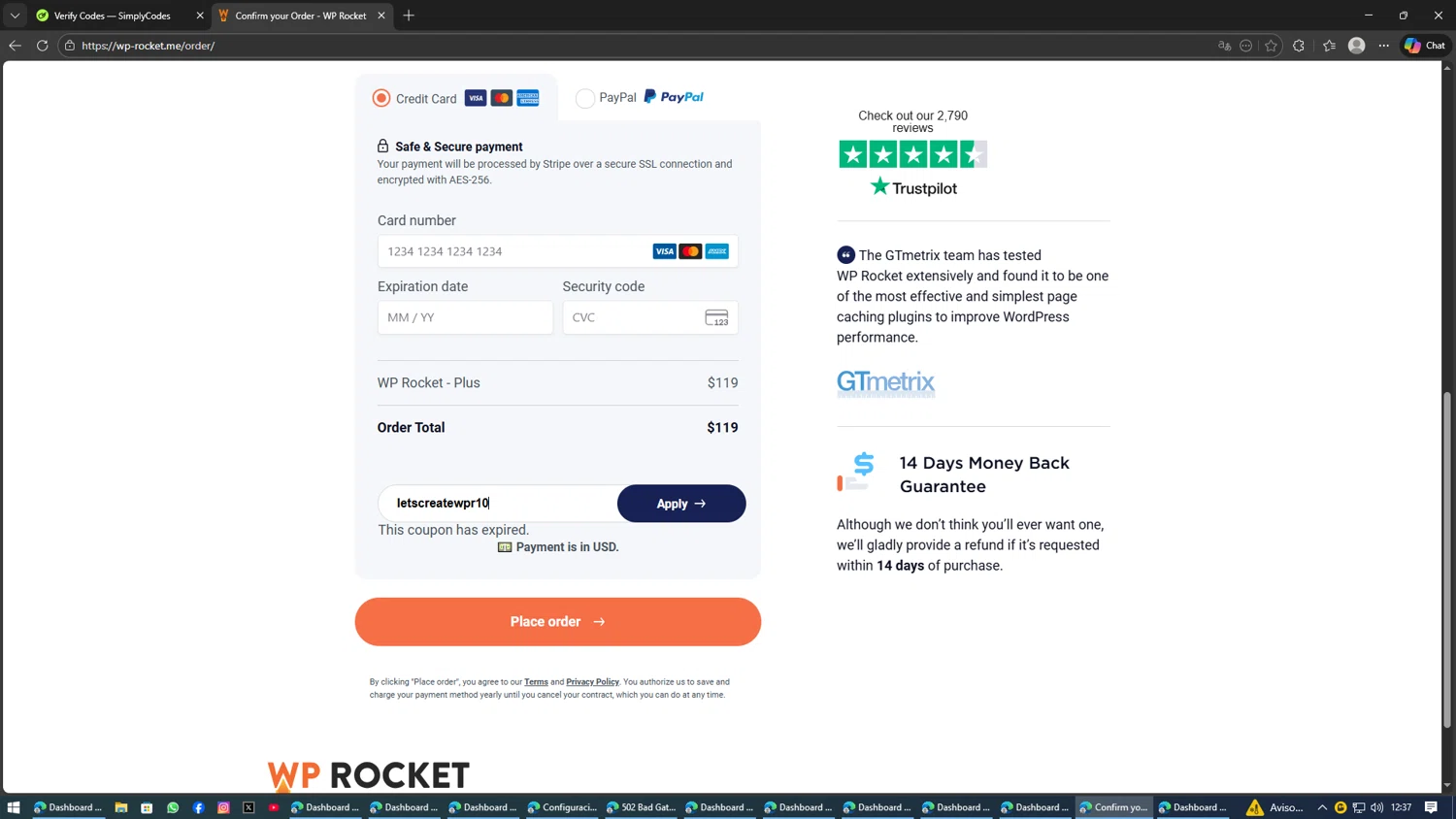Click the money back dollar icon
The height and width of the screenshot is (819, 1456).
pos(856,472)
